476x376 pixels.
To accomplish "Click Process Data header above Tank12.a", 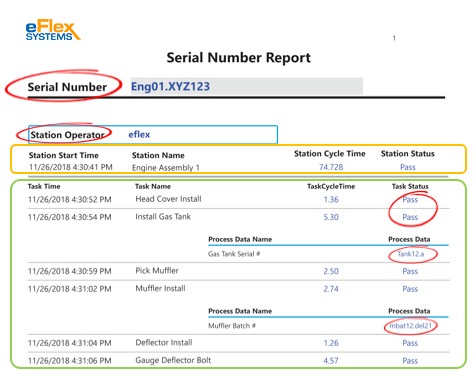I will click(409, 239).
